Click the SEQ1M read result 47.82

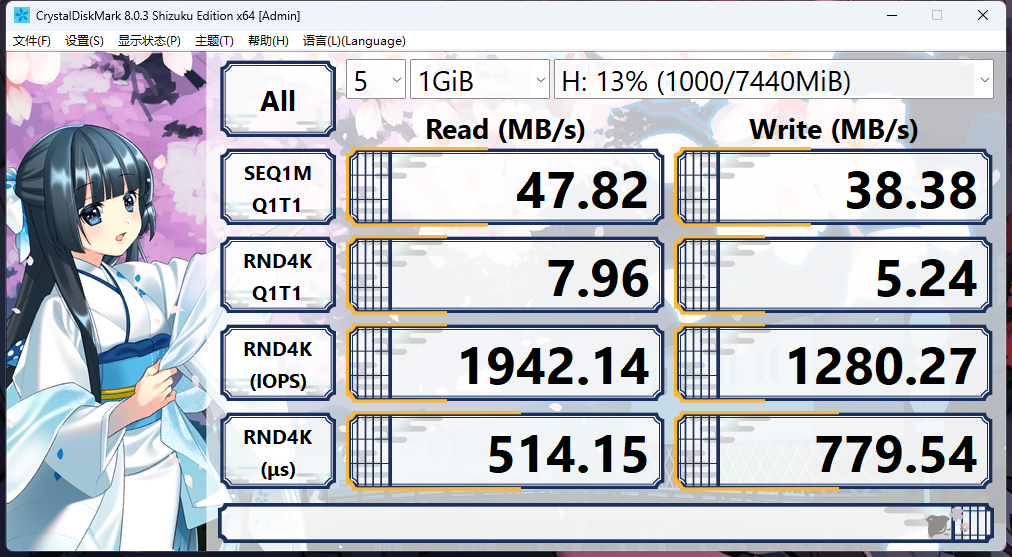coord(505,188)
